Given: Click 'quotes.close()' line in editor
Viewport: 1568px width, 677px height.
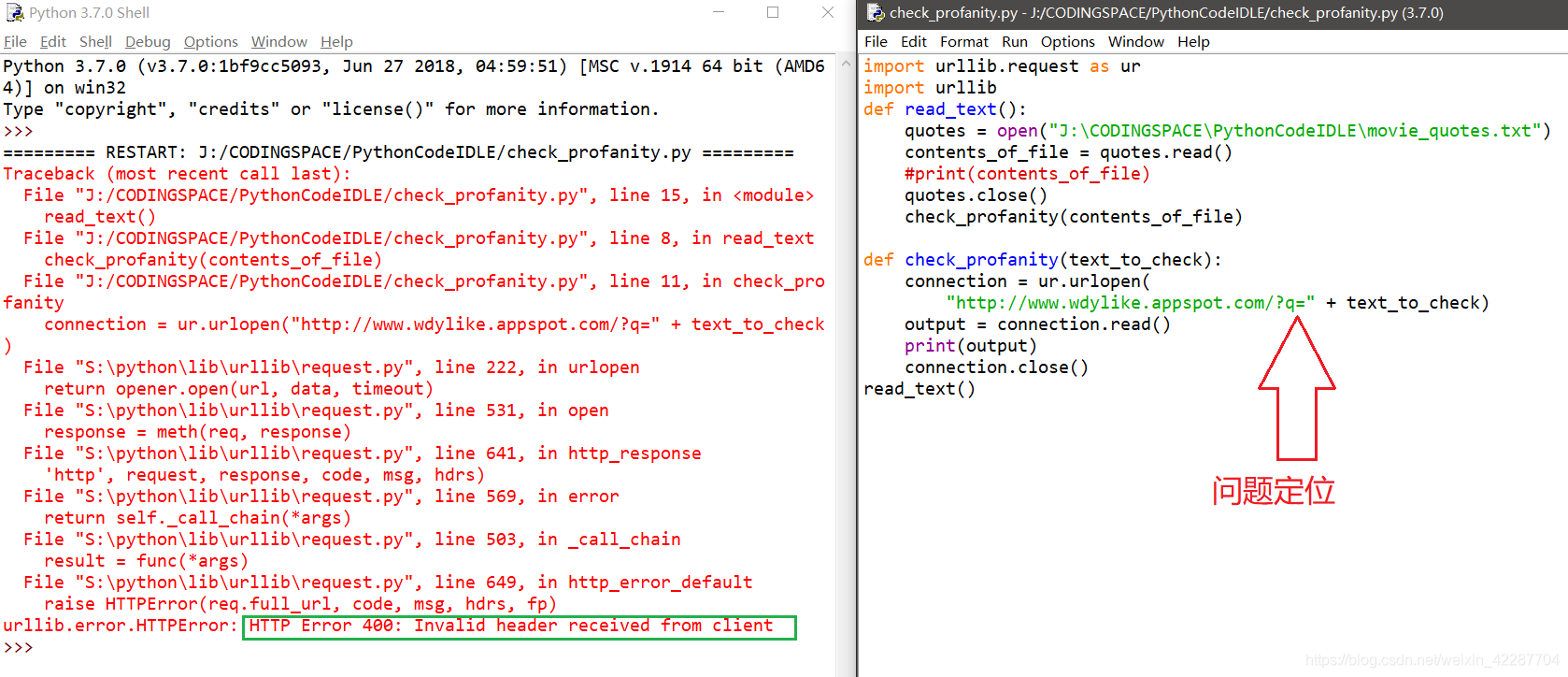Looking at the screenshot, I should (x=976, y=195).
